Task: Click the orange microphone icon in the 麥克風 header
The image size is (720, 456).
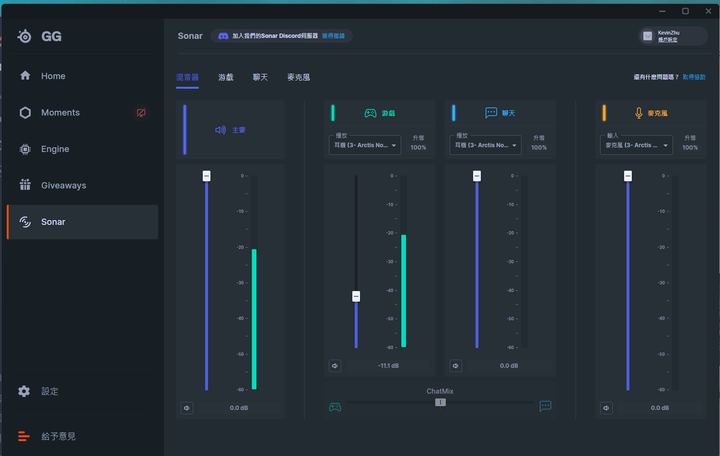Action: [x=638, y=113]
